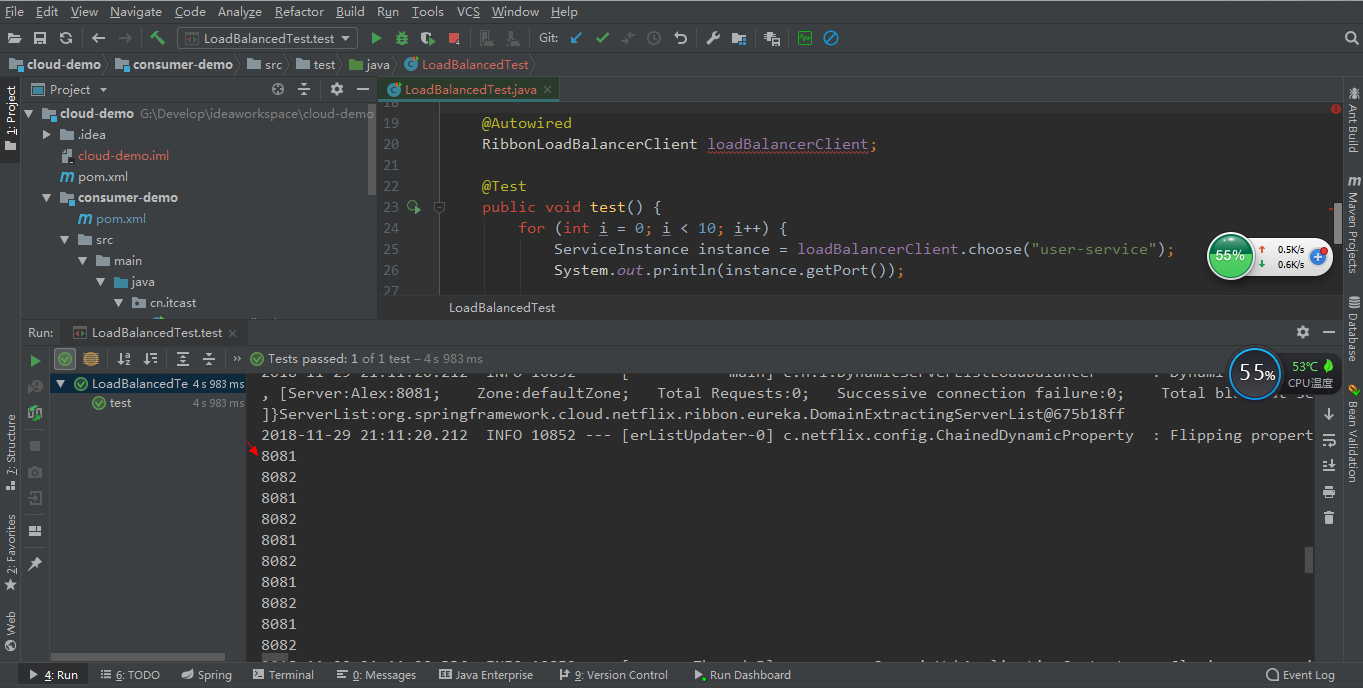1363x688 pixels.
Task: Expand the .idea folder node
Action: pyautogui.click(x=47, y=135)
